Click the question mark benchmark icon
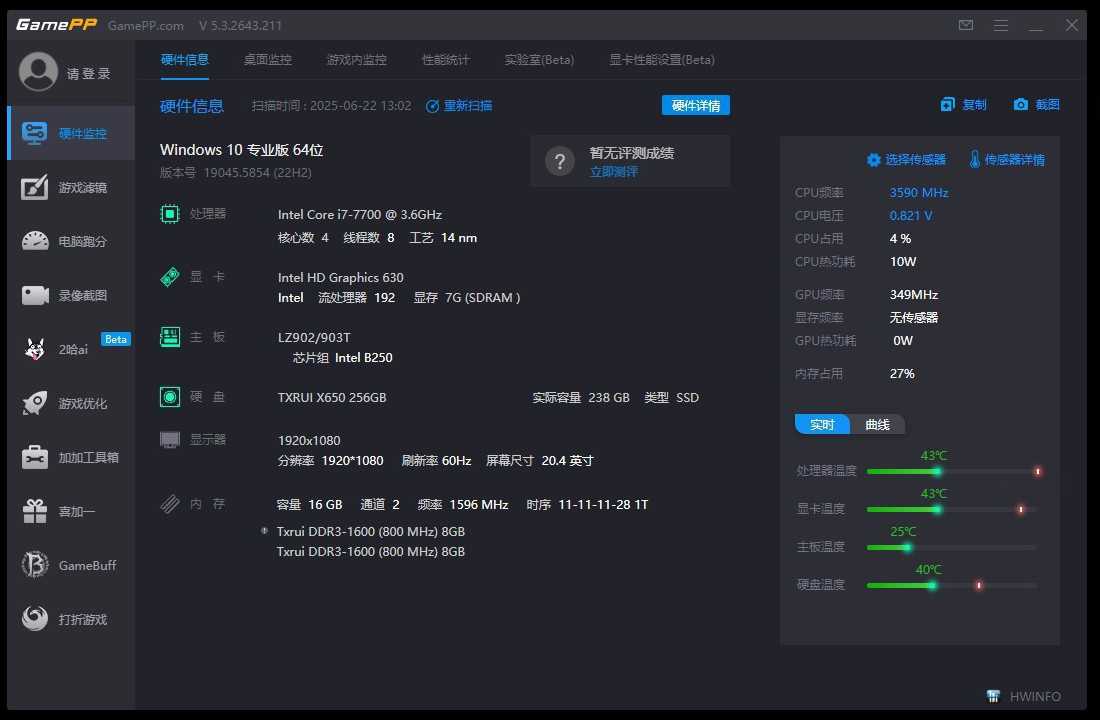Viewport: 1100px width, 720px height. [560, 162]
